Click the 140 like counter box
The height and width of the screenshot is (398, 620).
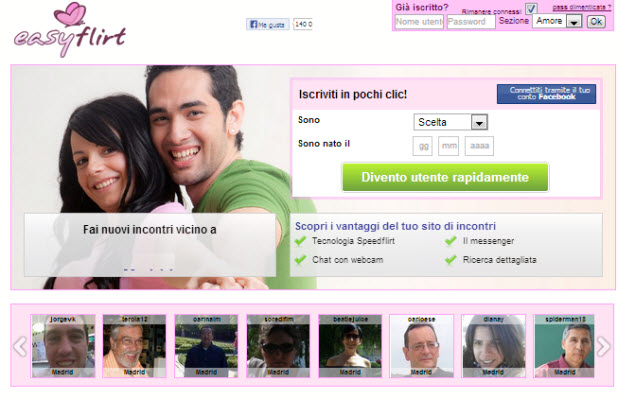point(303,25)
